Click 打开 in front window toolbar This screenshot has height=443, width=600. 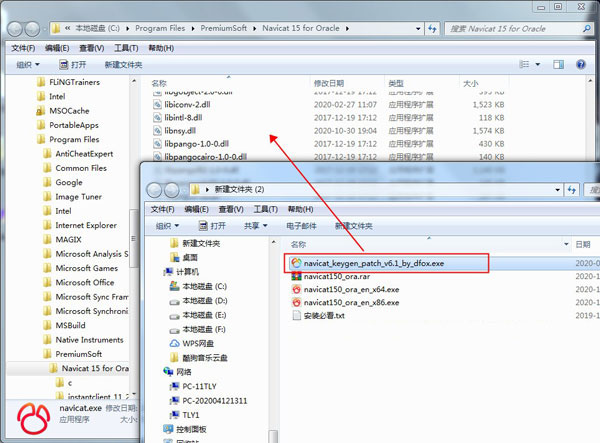coord(212,226)
